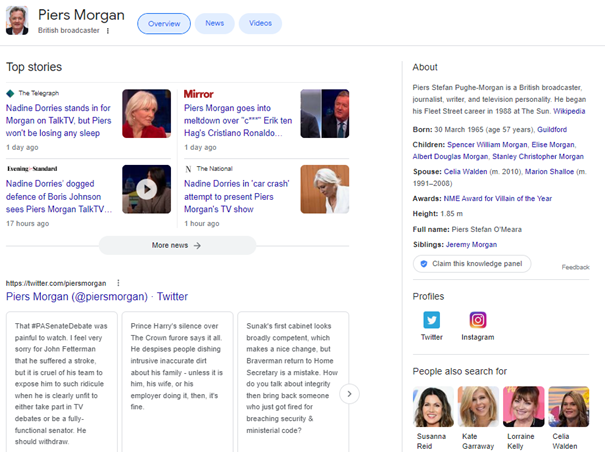Open NME Award for Villain of the Year

tap(498, 198)
